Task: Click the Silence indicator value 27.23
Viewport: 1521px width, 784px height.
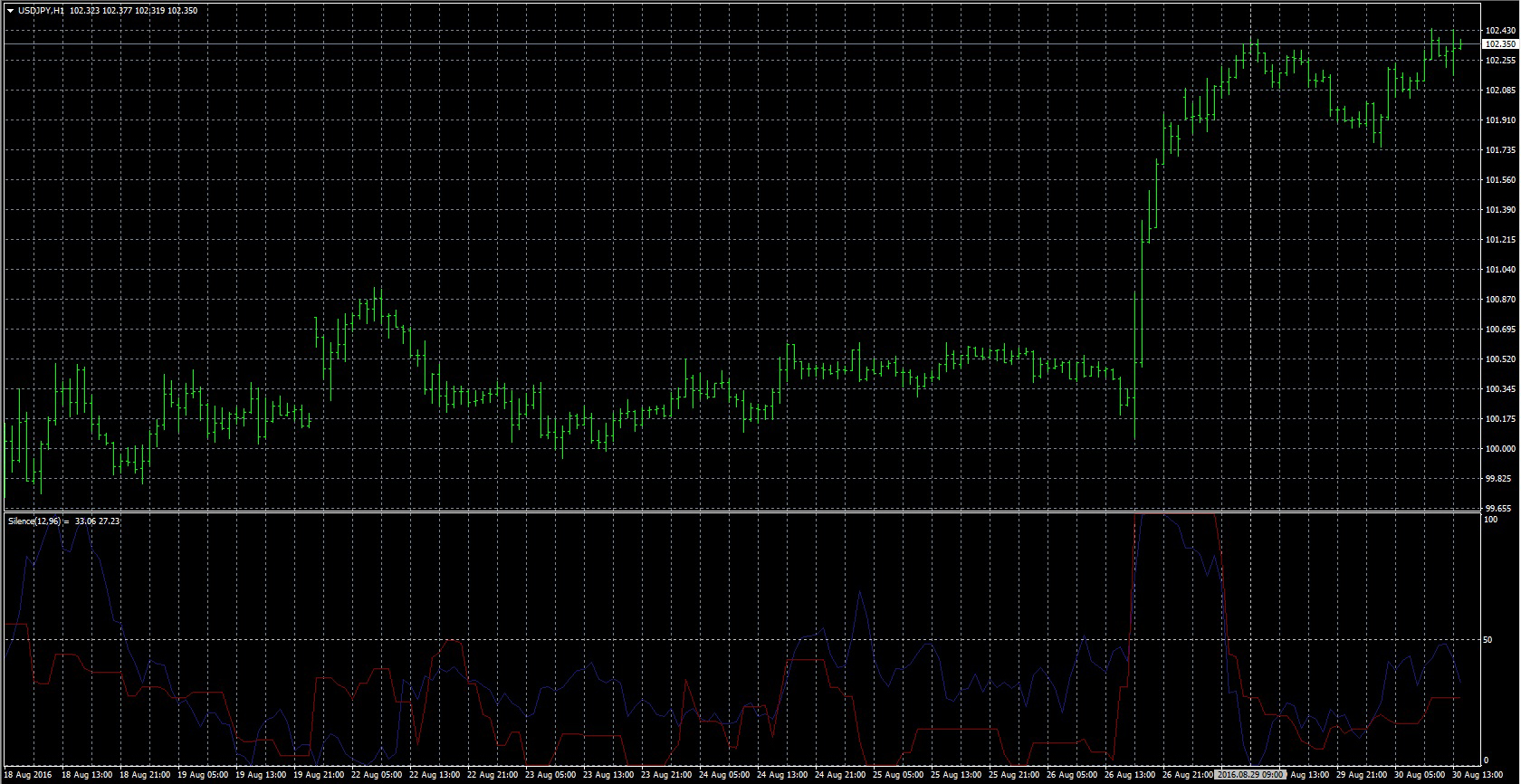Action: click(x=109, y=521)
